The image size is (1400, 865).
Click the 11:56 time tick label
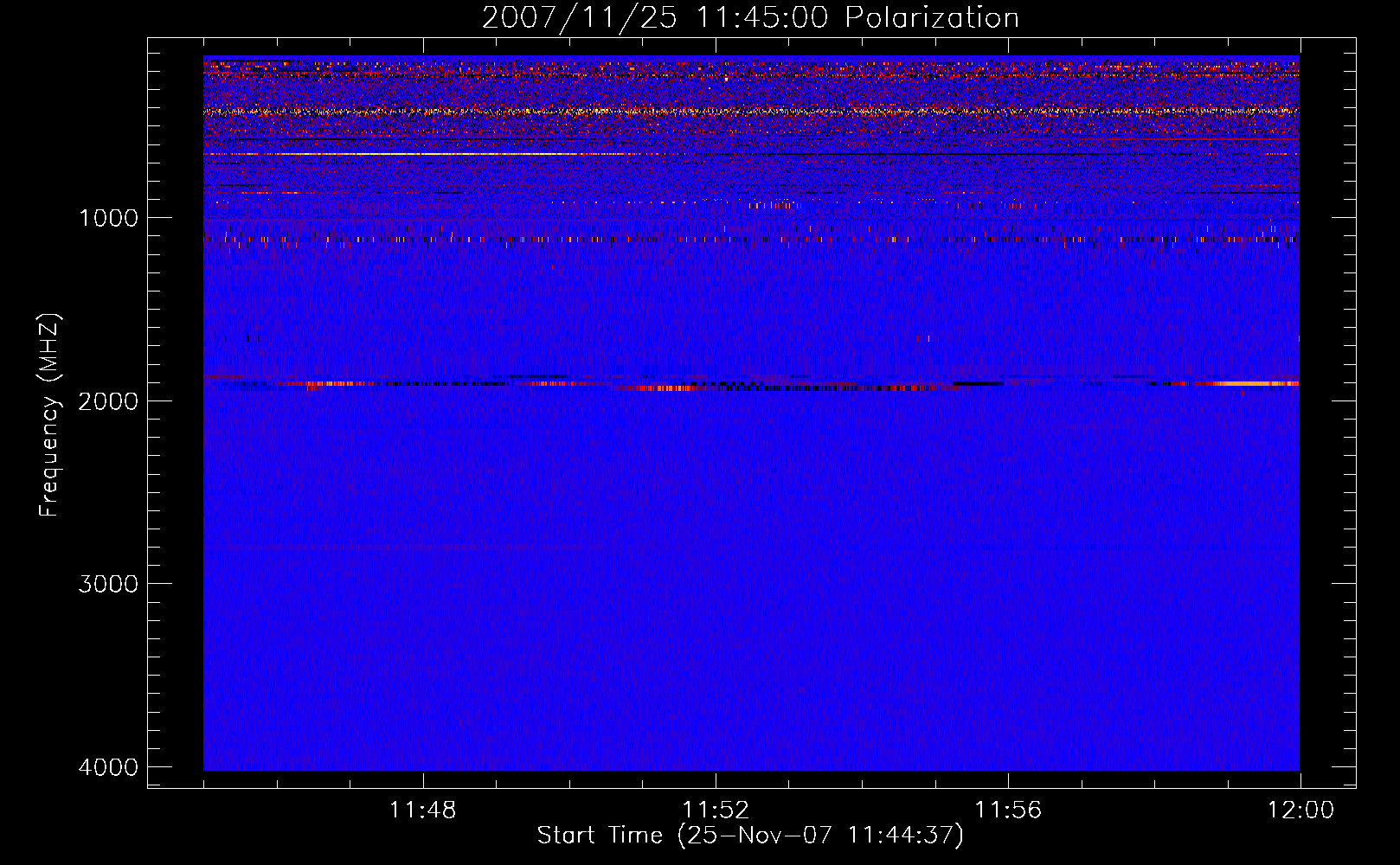click(x=1008, y=811)
